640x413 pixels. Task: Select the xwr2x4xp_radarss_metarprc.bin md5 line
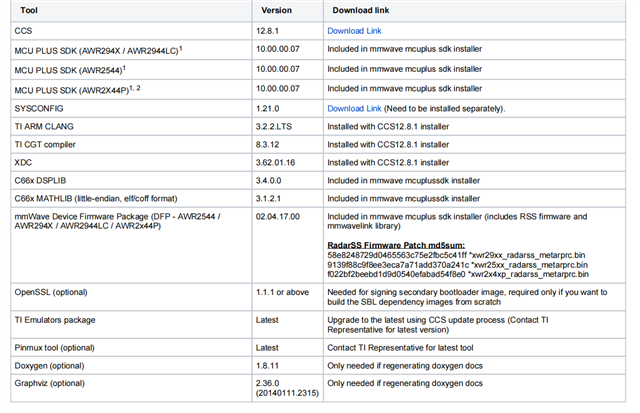pyautogui.click(x=458, y=274)
